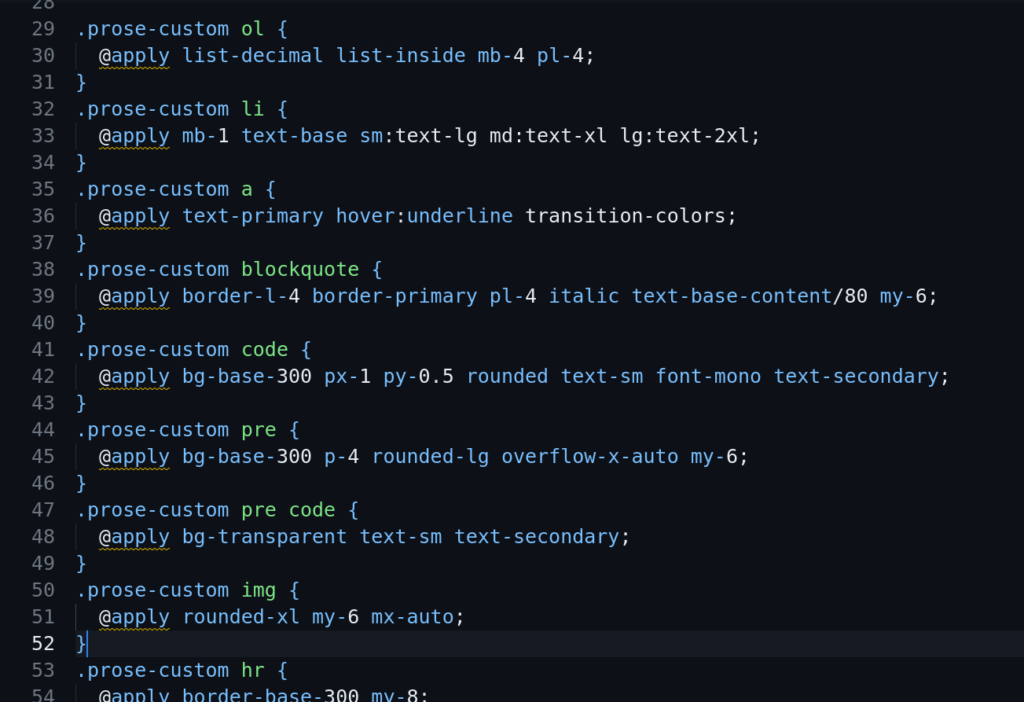Place cursor in the .prose-custom pre rule

pyautogui.click(x=175, y=429)
